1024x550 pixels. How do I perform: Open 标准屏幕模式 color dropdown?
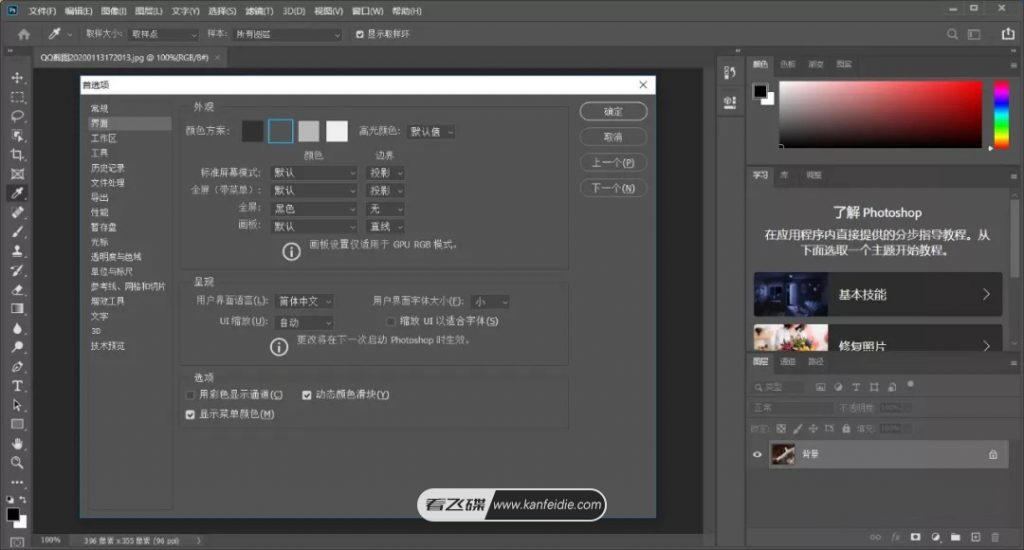pyautogui.click(x=314, y=172)
